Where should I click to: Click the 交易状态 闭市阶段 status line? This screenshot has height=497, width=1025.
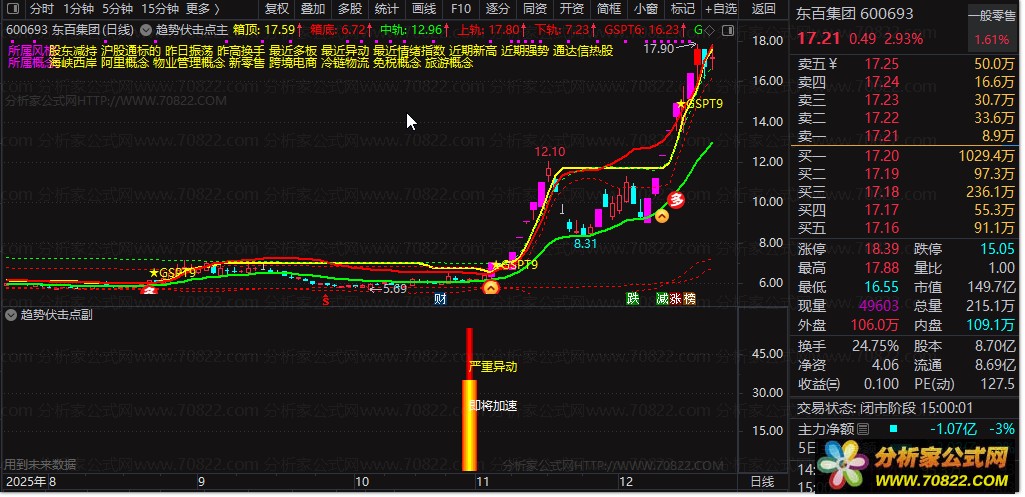pyautogui.click(x=885, y=408)
